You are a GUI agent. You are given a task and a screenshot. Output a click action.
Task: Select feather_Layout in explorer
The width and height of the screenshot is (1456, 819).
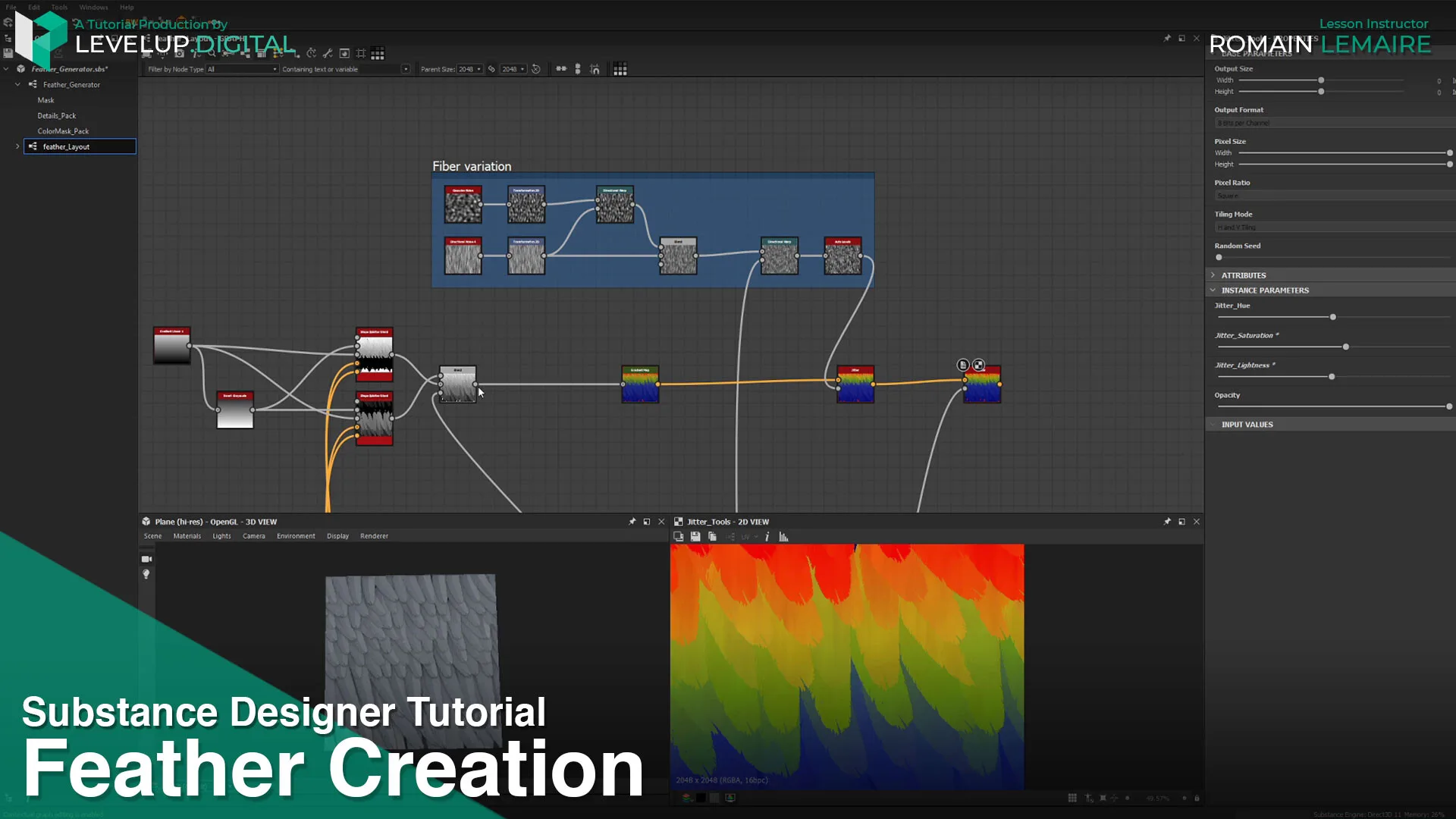pyautogui.click(x=80, y=146)
